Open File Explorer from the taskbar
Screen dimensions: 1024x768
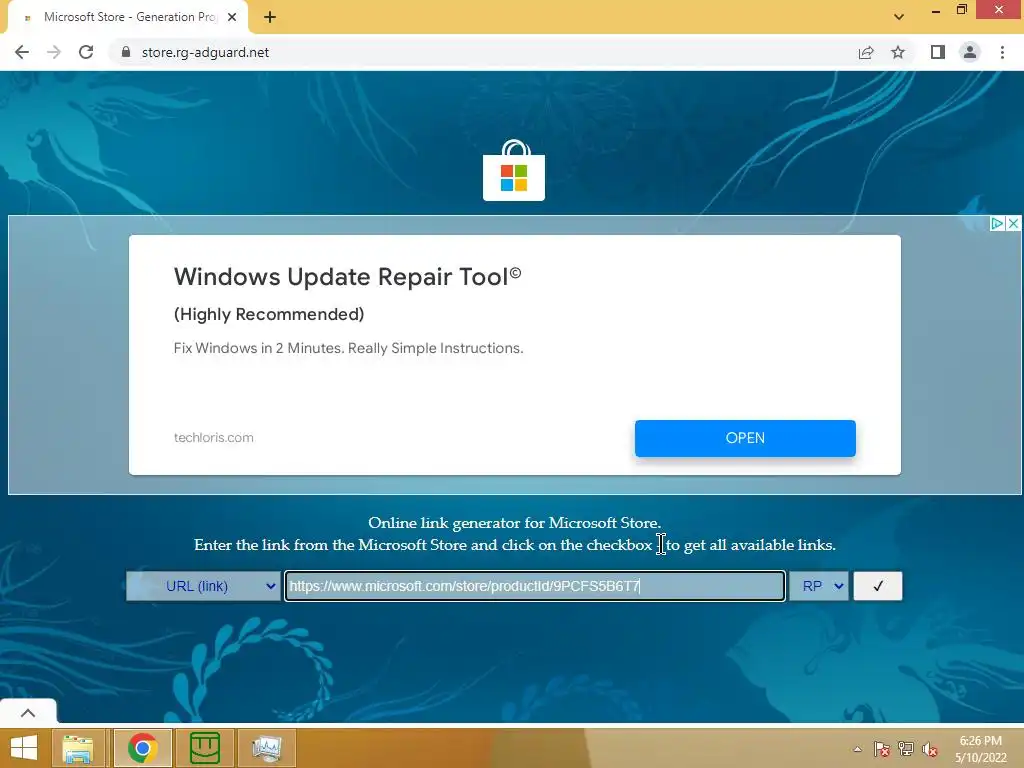78,748
